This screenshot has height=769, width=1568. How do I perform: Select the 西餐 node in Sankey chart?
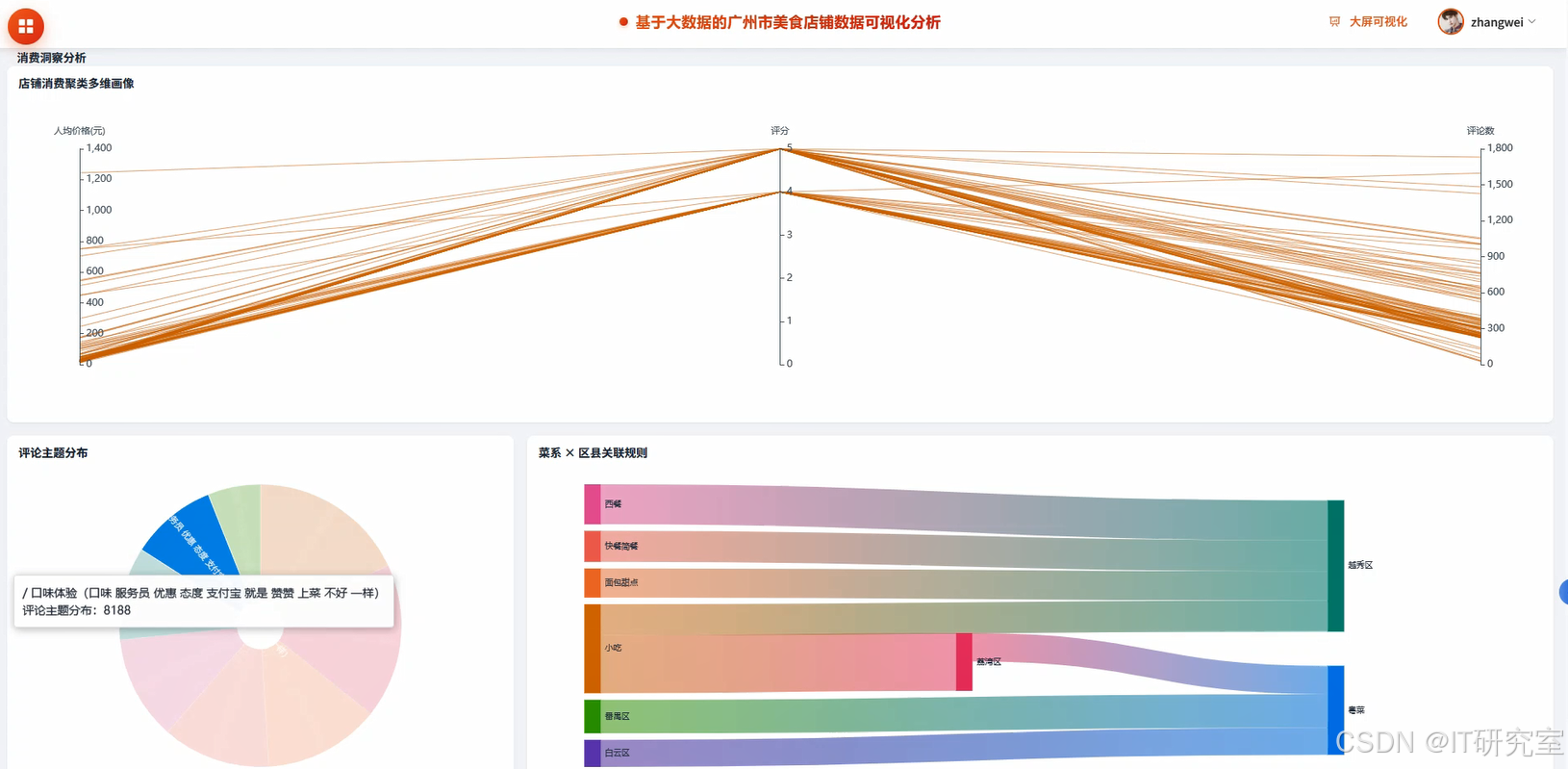click(x=593, y=504)
